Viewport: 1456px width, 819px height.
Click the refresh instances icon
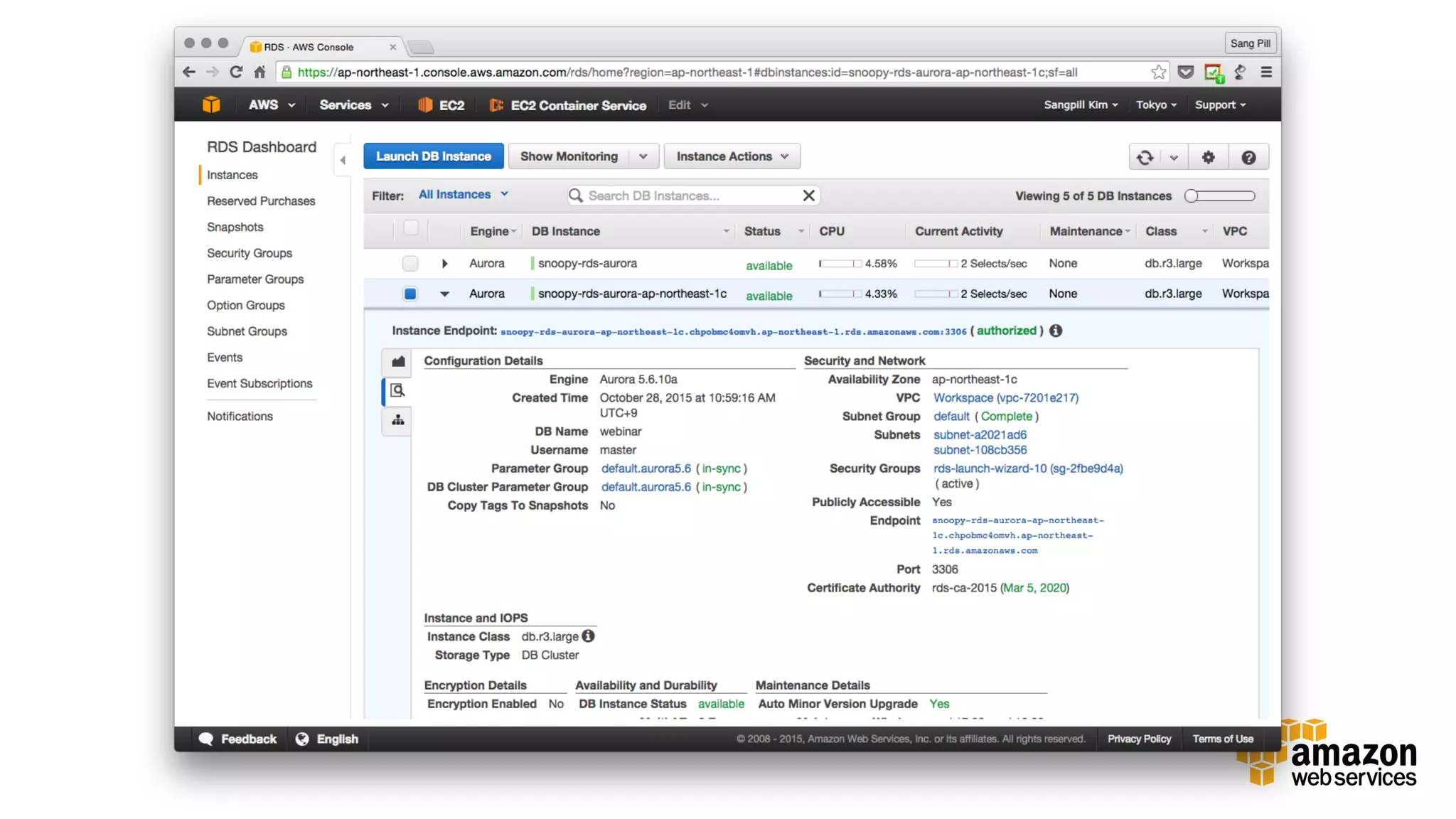pyautogui.click(x=1145, y=157)
